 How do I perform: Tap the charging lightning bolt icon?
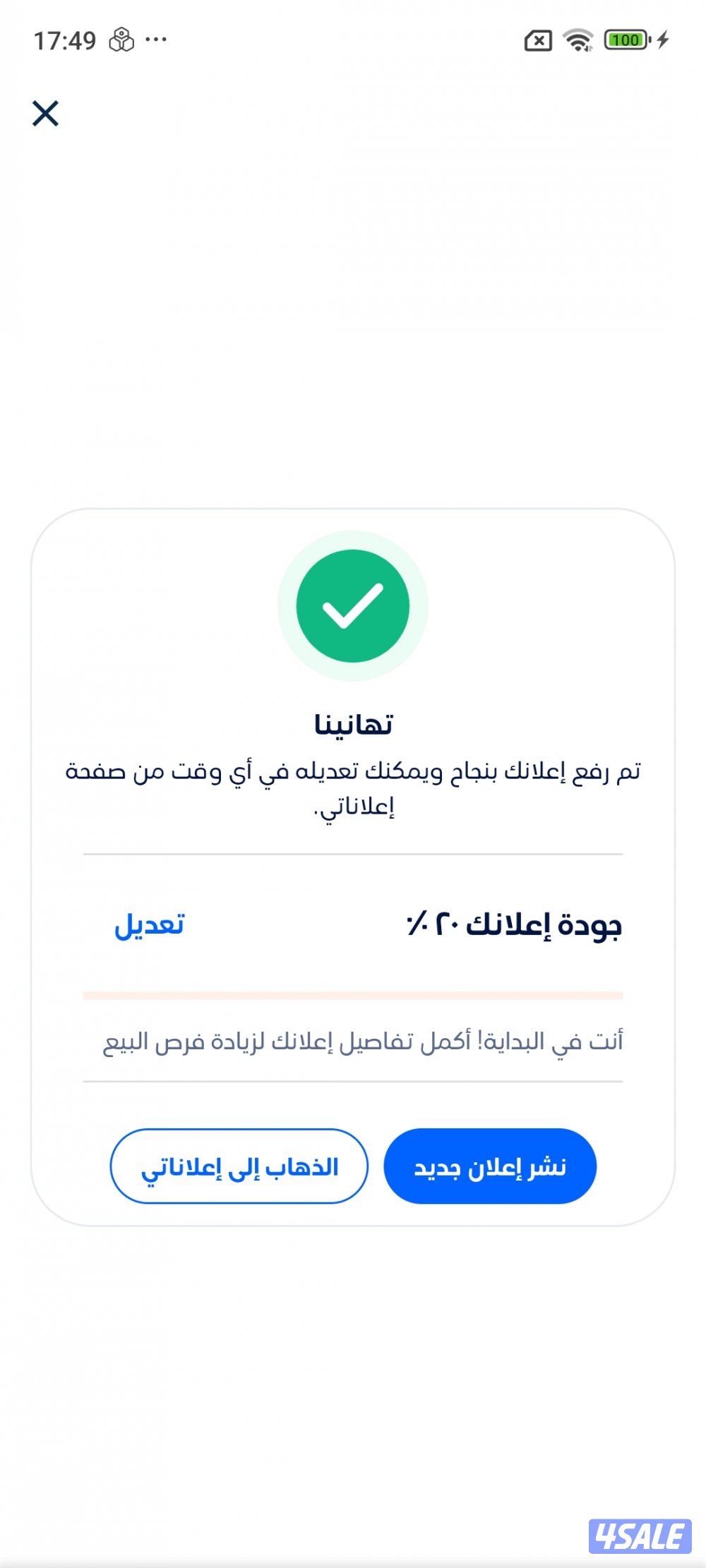click(x=662, y=40)
